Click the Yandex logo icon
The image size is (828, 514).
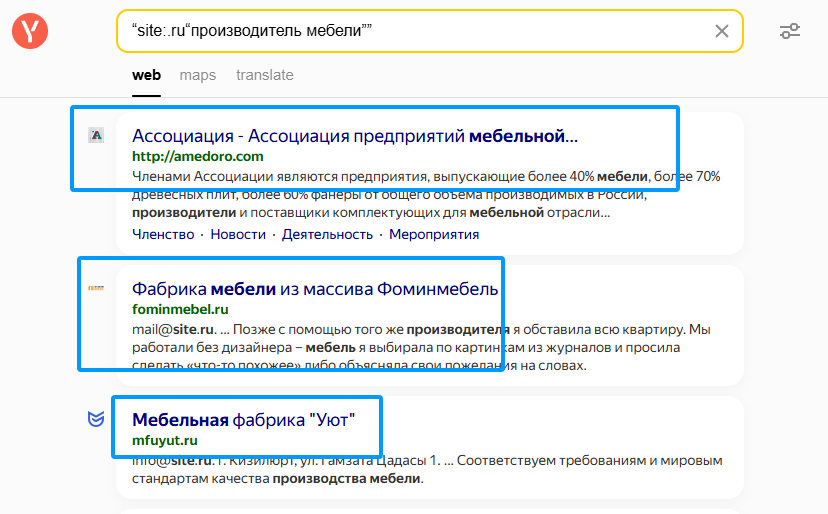(30, 31)
